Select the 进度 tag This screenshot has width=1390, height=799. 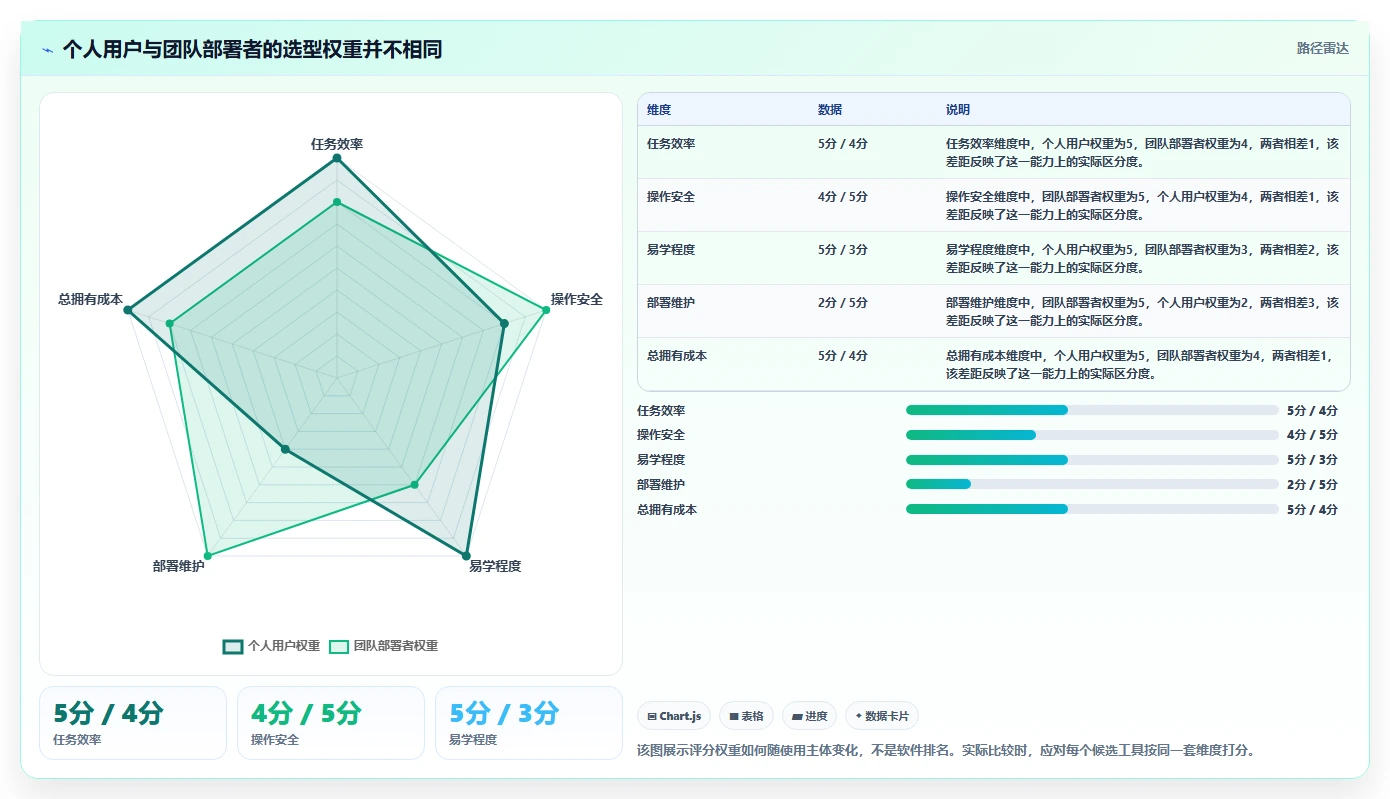point(810,716)
